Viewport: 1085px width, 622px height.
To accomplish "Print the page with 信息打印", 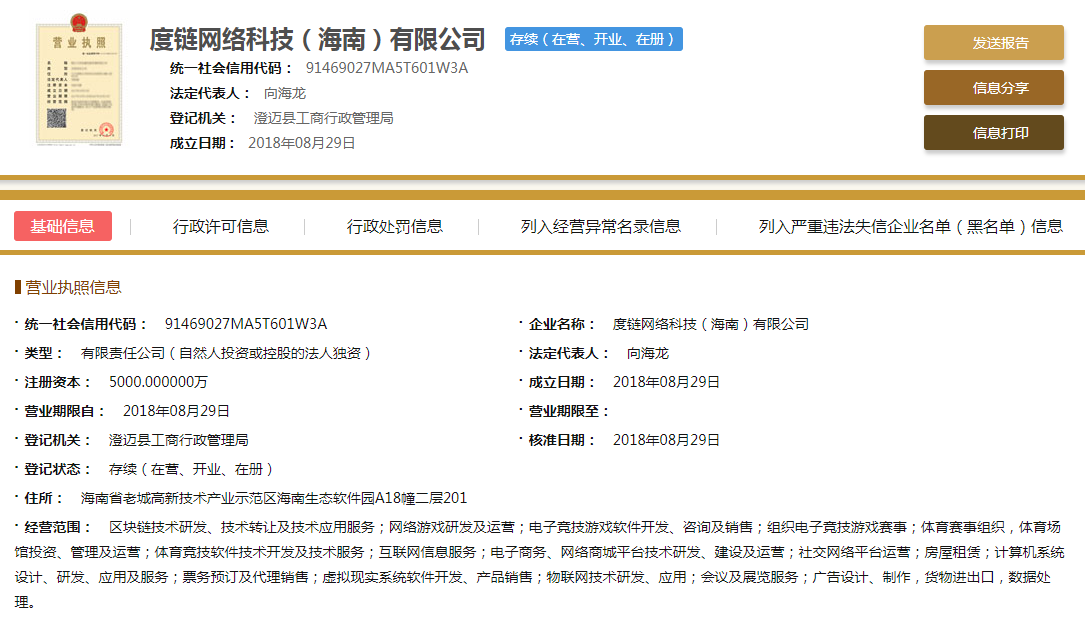I will click(x=993, y=133).
